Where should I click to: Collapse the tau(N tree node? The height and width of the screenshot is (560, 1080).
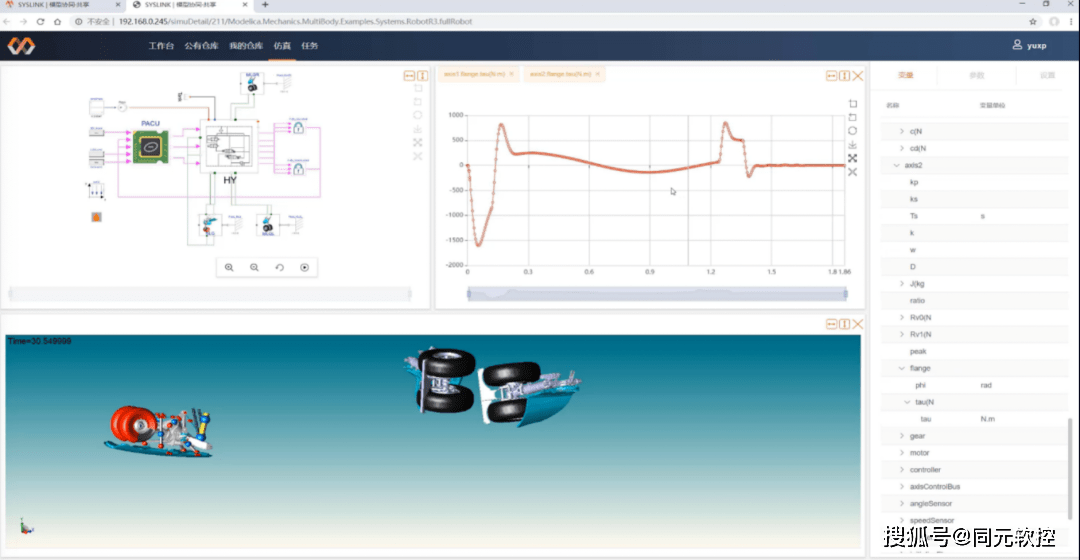(x=907, y=402)
